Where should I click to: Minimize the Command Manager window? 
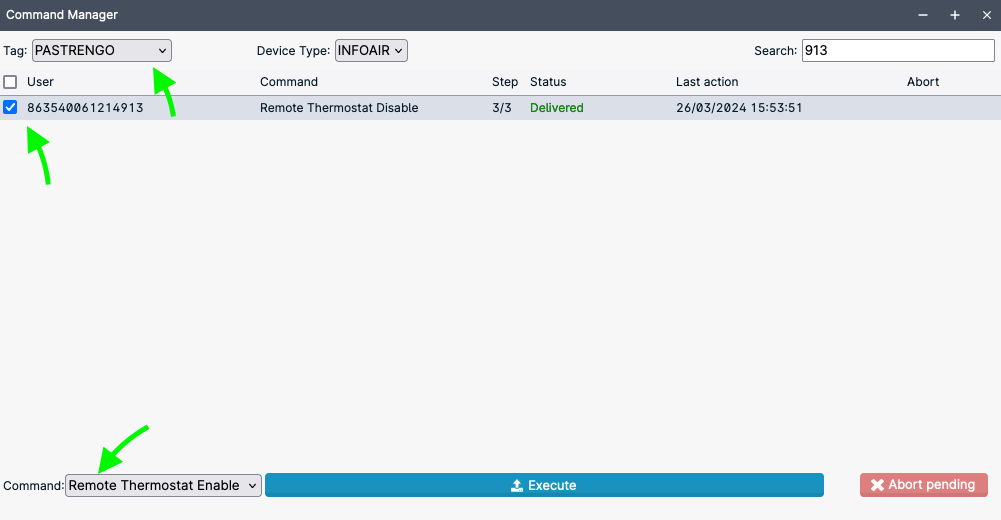[923, 15]
